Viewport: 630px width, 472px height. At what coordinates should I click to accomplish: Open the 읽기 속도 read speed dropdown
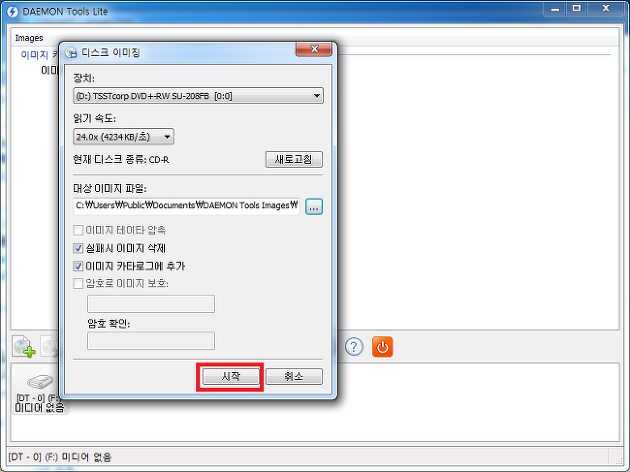pos(124,137)
